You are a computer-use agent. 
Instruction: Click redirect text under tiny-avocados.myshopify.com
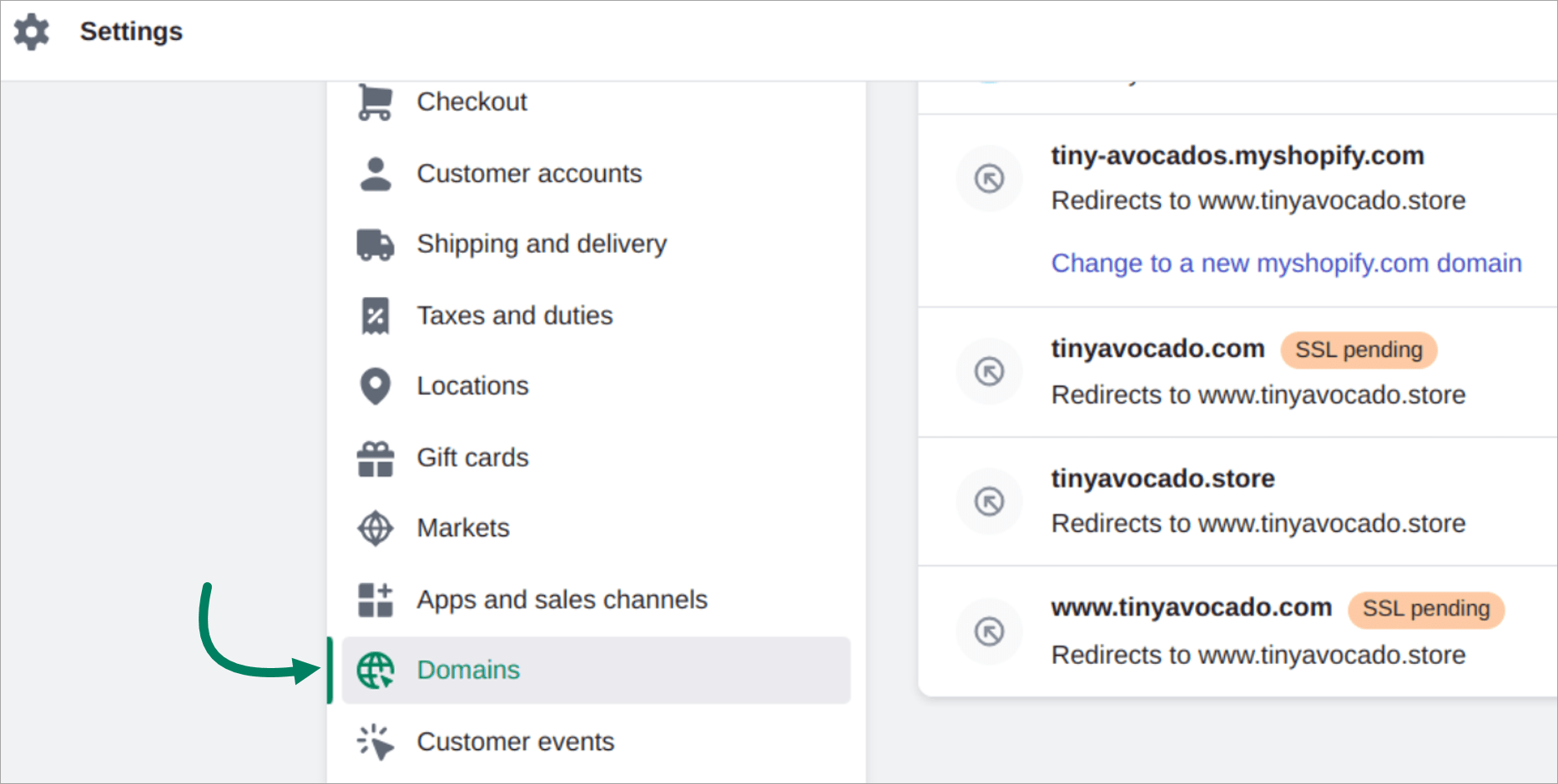point(1258,201)
